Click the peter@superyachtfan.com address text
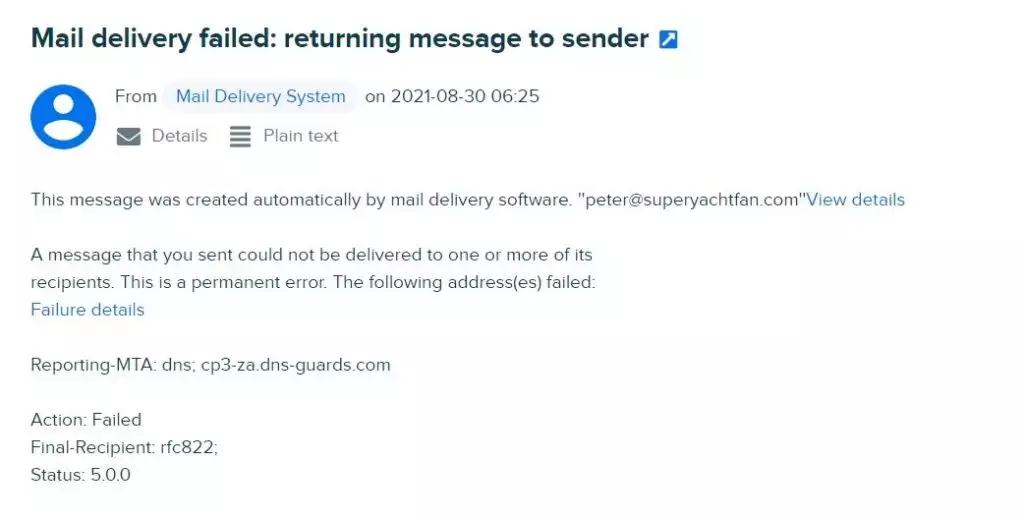Image resolution: width=1024 pixels, height=520 pixels. tap(692, 200)
